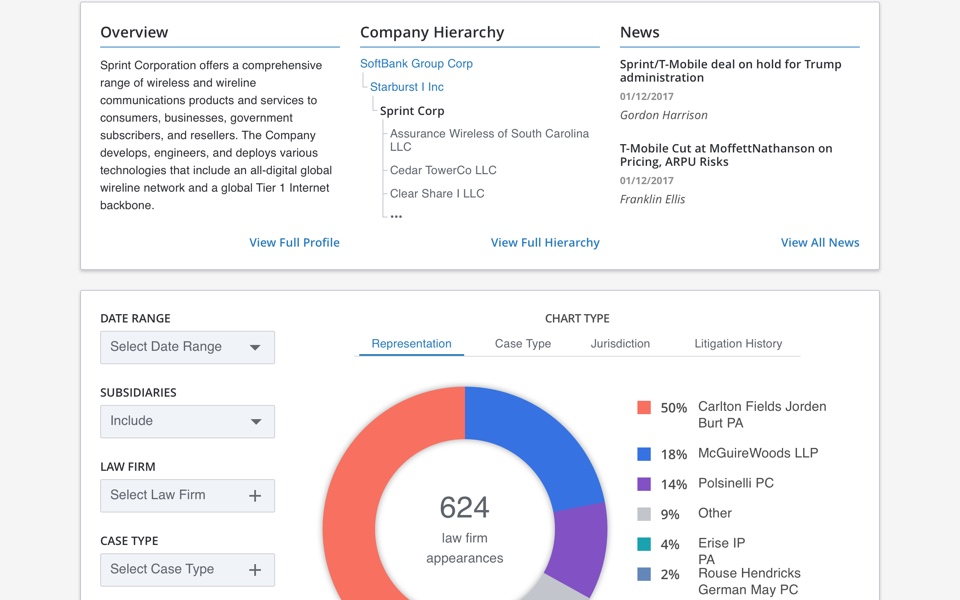960x600 pixels.
Task: Click the plus icon in Law Firm field
Action: tap(255, 496)
